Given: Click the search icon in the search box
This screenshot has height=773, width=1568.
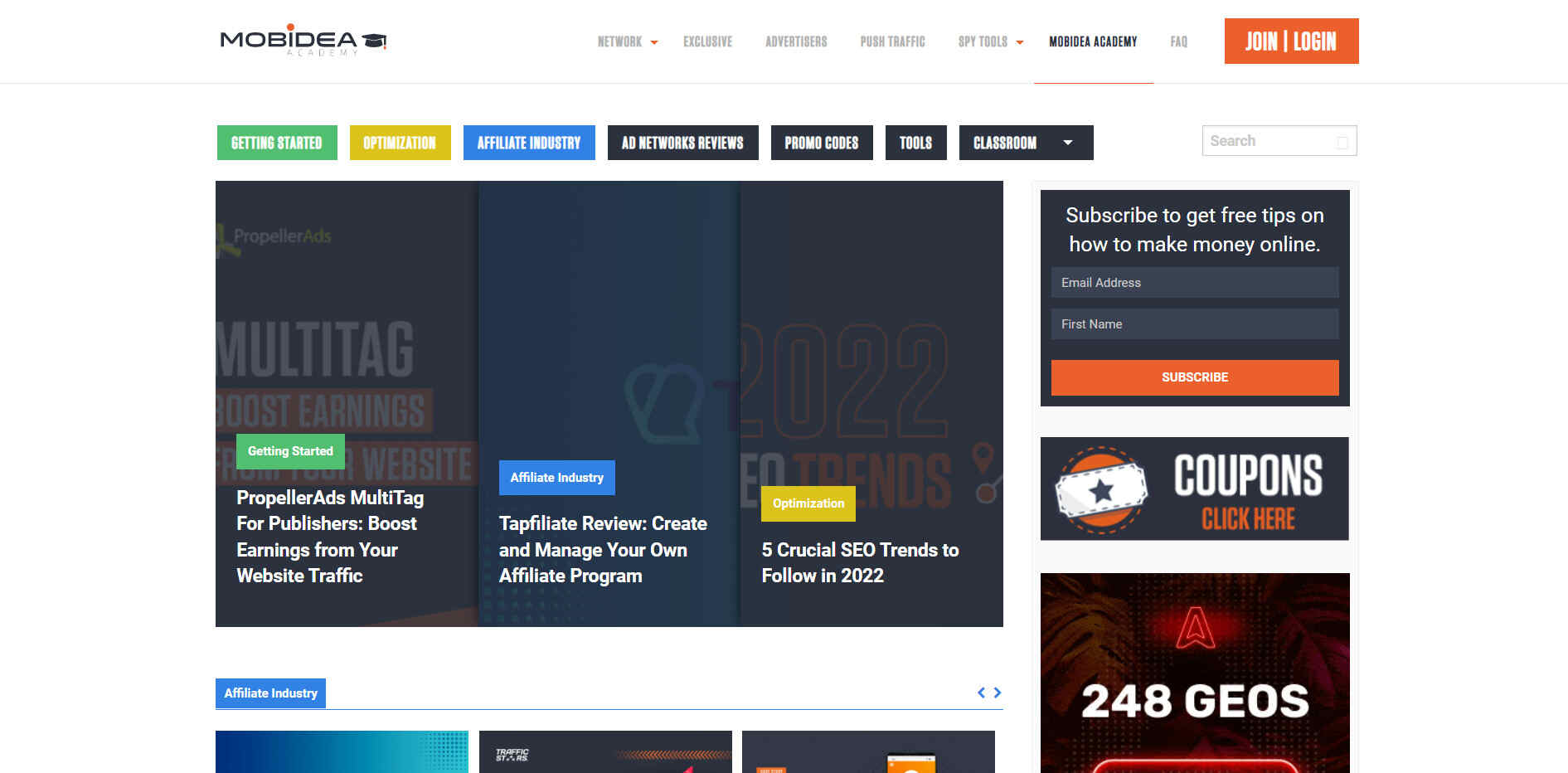Looking at the screenshot, I should pos(1342,142).
